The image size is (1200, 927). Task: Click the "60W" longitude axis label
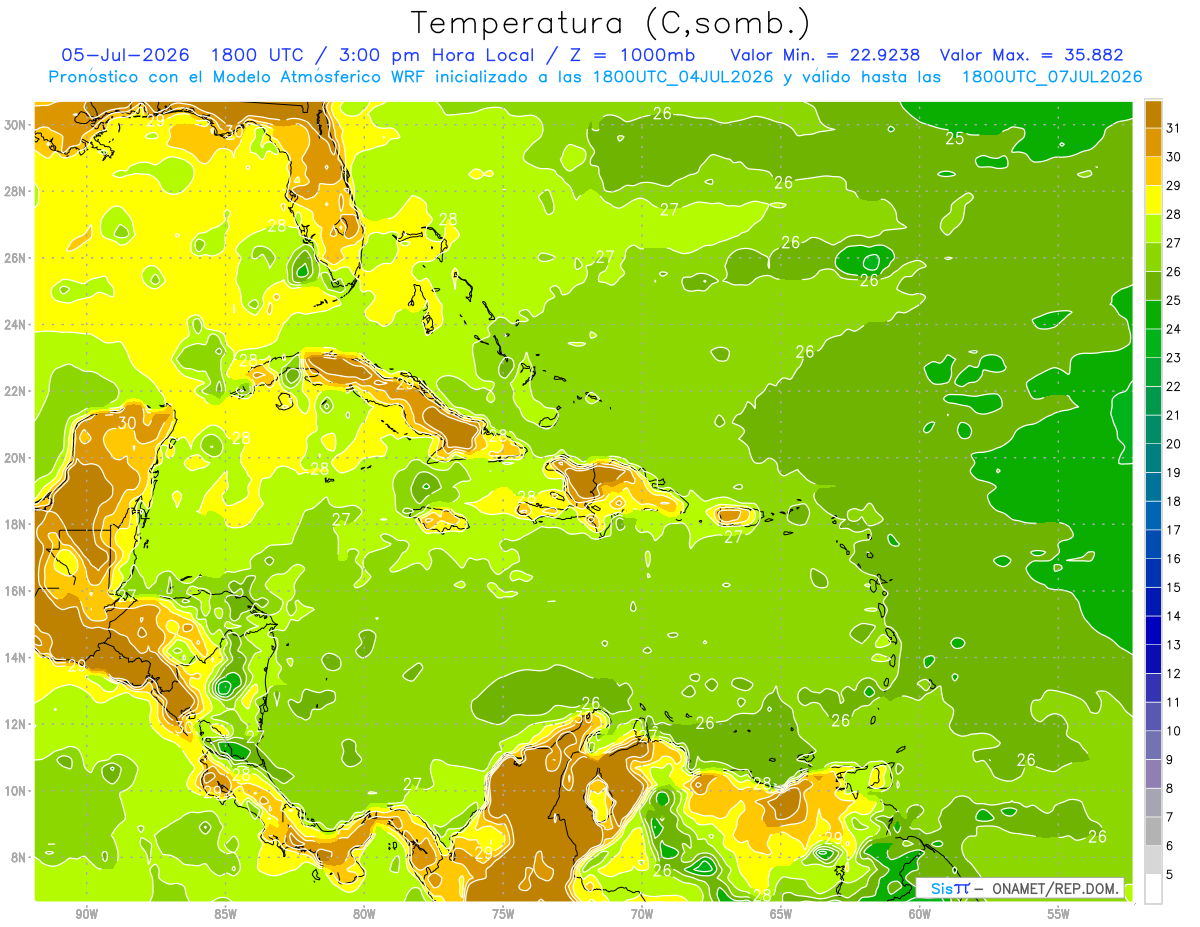[x=920, y=914]
